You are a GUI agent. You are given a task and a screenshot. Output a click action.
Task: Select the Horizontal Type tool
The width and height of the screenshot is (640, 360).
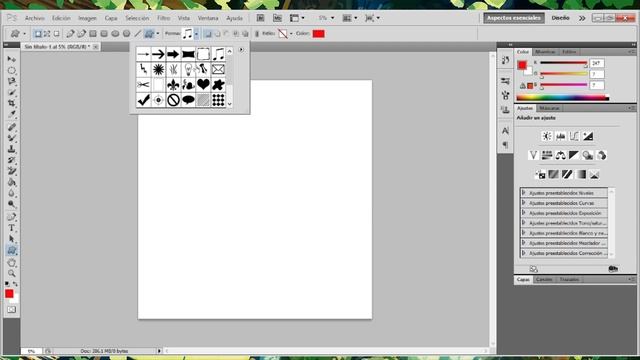[11, 229]
